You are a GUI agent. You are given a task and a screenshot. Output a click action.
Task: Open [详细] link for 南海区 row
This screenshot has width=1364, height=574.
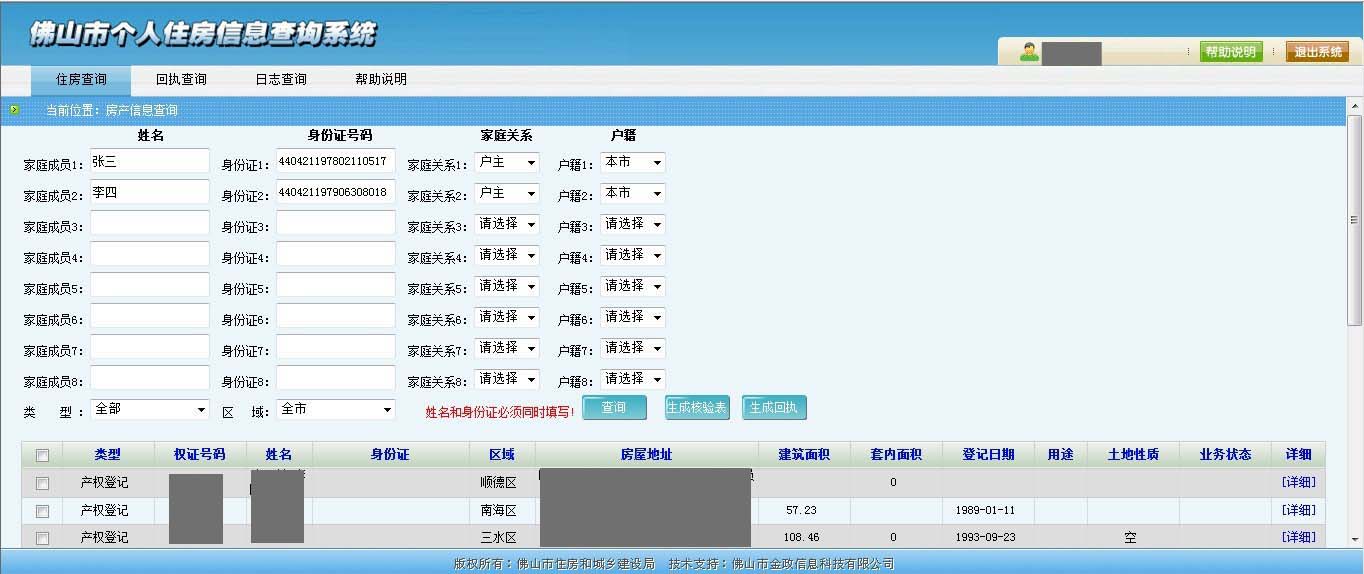[1298, 511]
